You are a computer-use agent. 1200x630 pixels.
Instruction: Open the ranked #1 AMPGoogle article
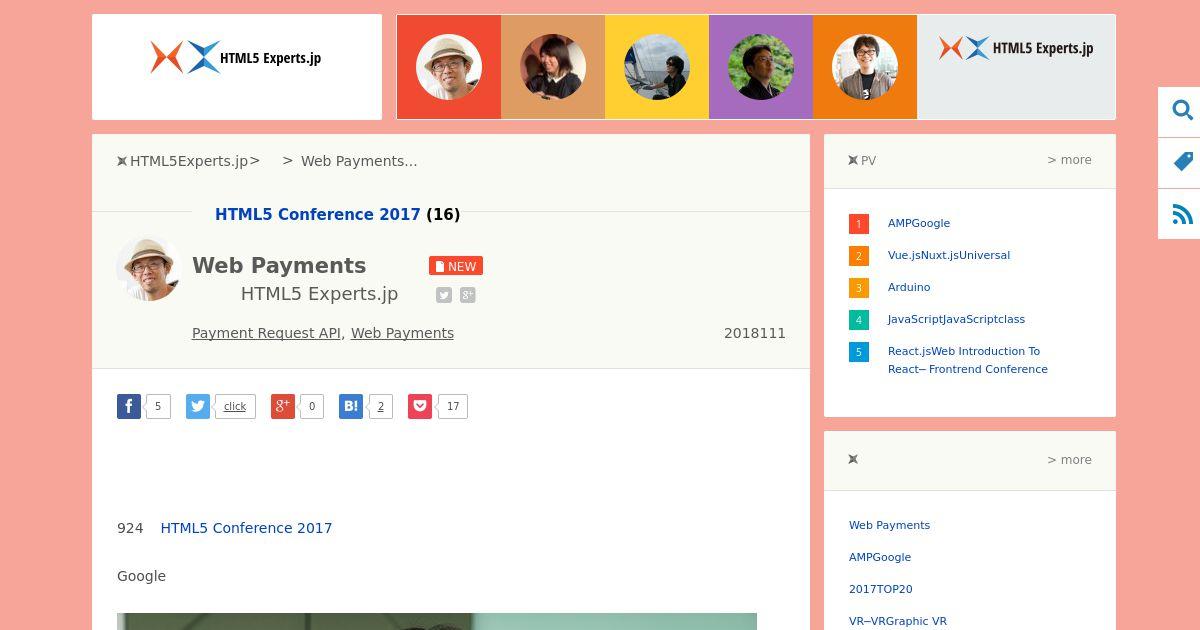[919, 223]
